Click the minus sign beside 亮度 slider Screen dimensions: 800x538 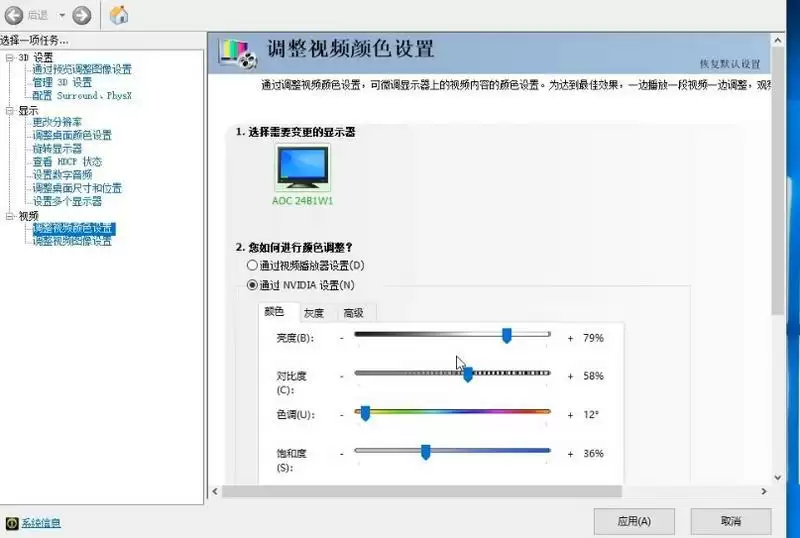point(341,338)
